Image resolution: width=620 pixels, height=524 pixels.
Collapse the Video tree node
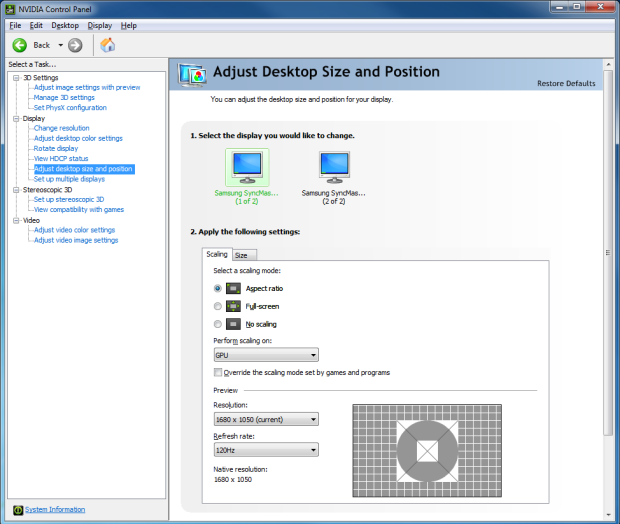coord(16,220)
